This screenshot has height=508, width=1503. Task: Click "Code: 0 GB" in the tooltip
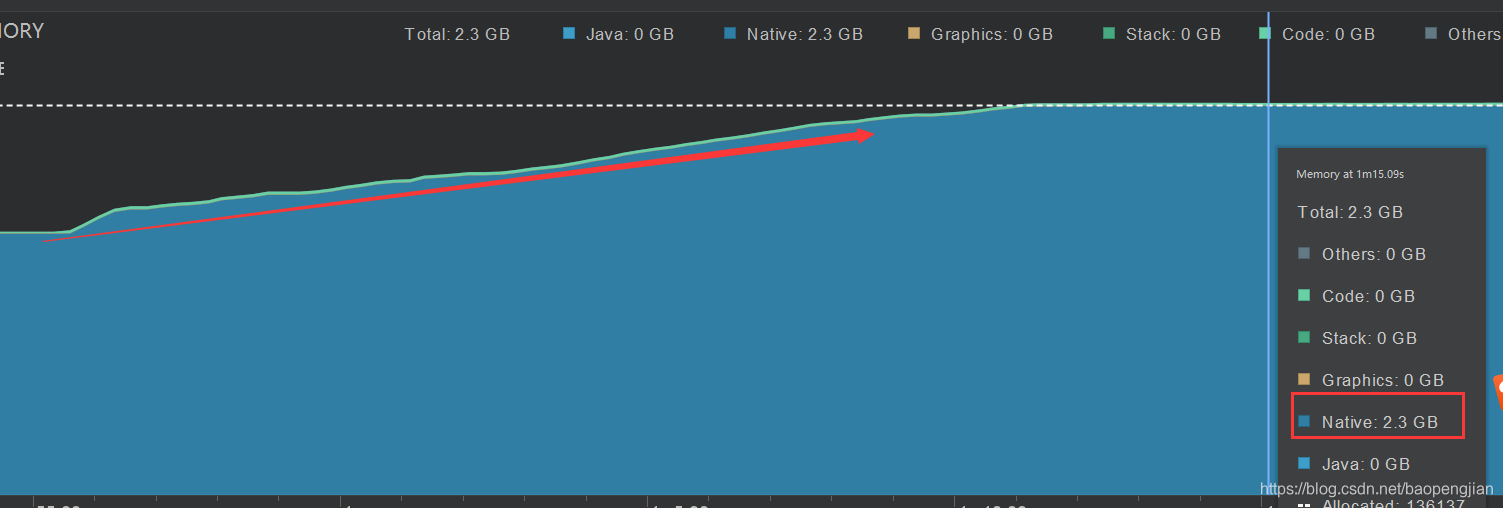[1368, 296]
